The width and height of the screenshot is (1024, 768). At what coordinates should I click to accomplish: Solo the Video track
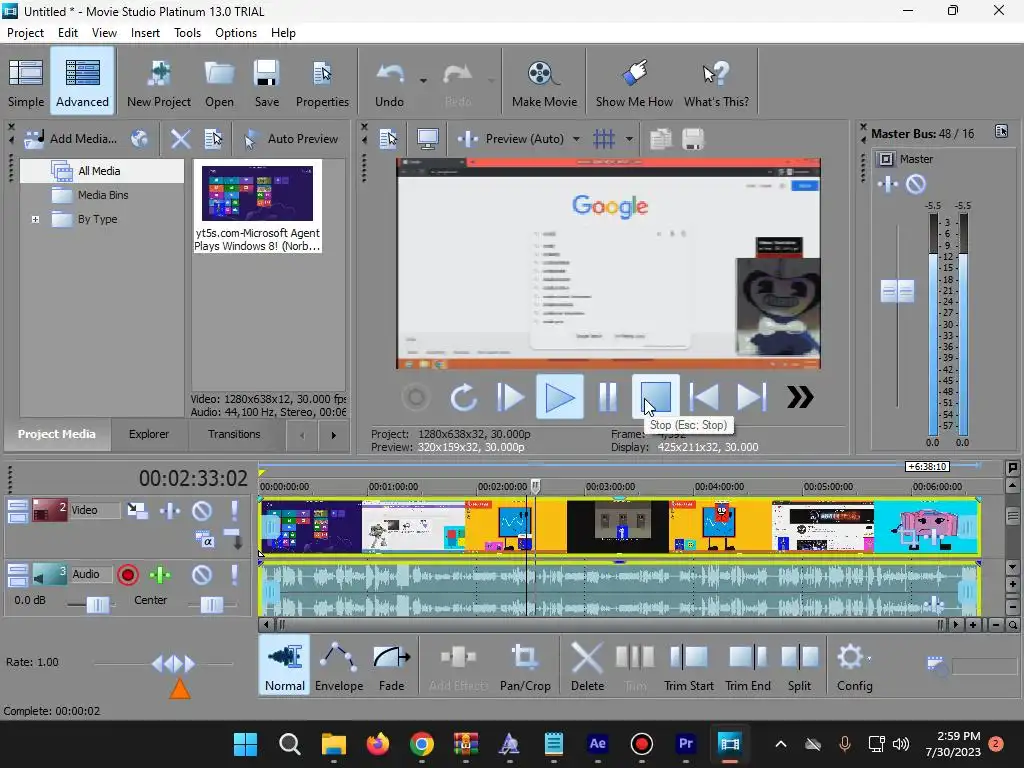click(x=234, y=510)
